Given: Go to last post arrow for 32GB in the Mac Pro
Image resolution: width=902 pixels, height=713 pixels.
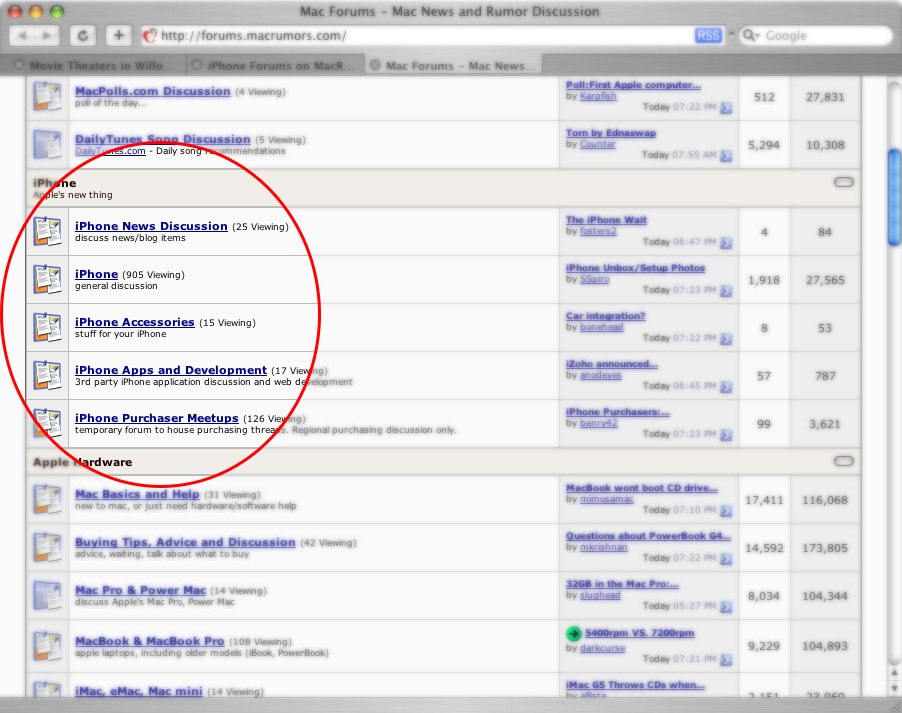Looking at the screenshot, I should point(726,607).
